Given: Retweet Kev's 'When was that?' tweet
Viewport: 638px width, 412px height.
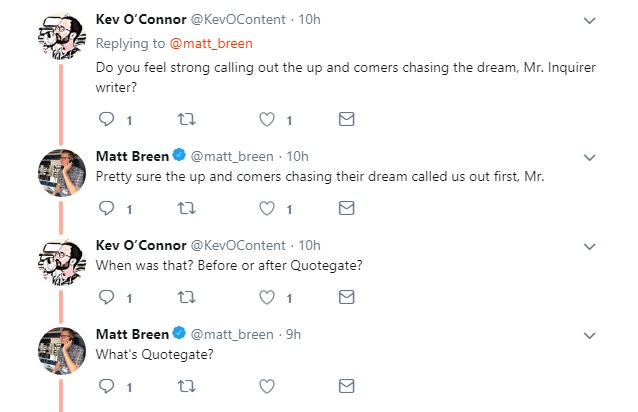Looking at the screenshot, I should [x=187, y=297].
